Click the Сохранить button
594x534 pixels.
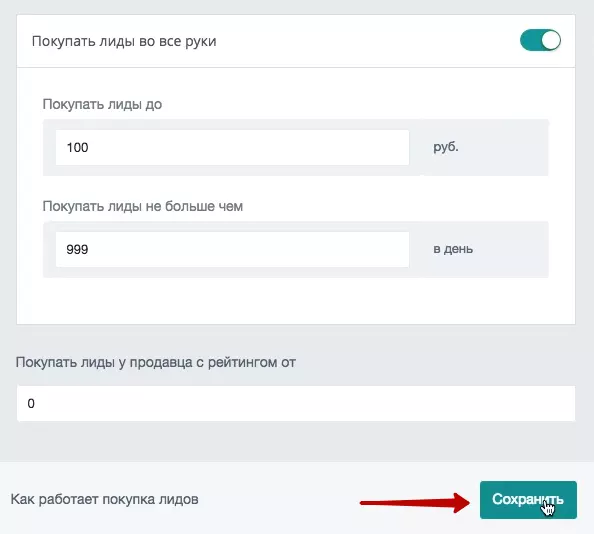point(528,500)
